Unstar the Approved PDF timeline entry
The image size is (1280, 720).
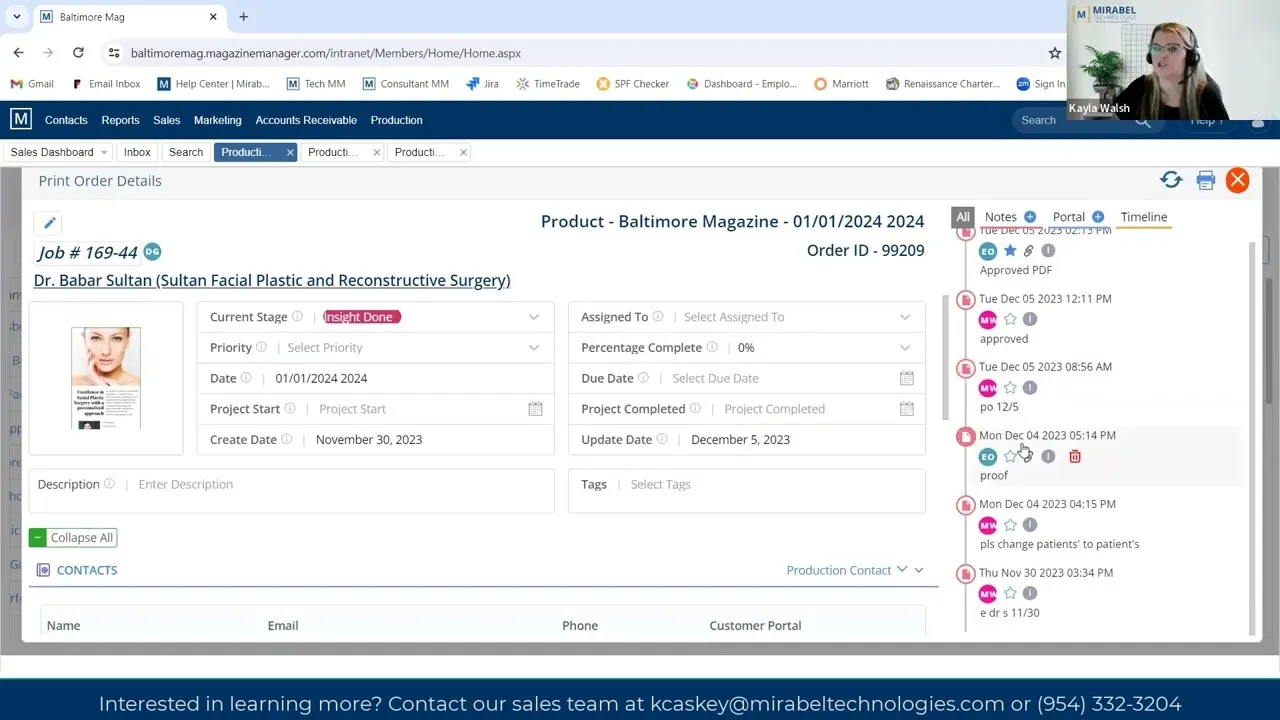[1010, 251]
